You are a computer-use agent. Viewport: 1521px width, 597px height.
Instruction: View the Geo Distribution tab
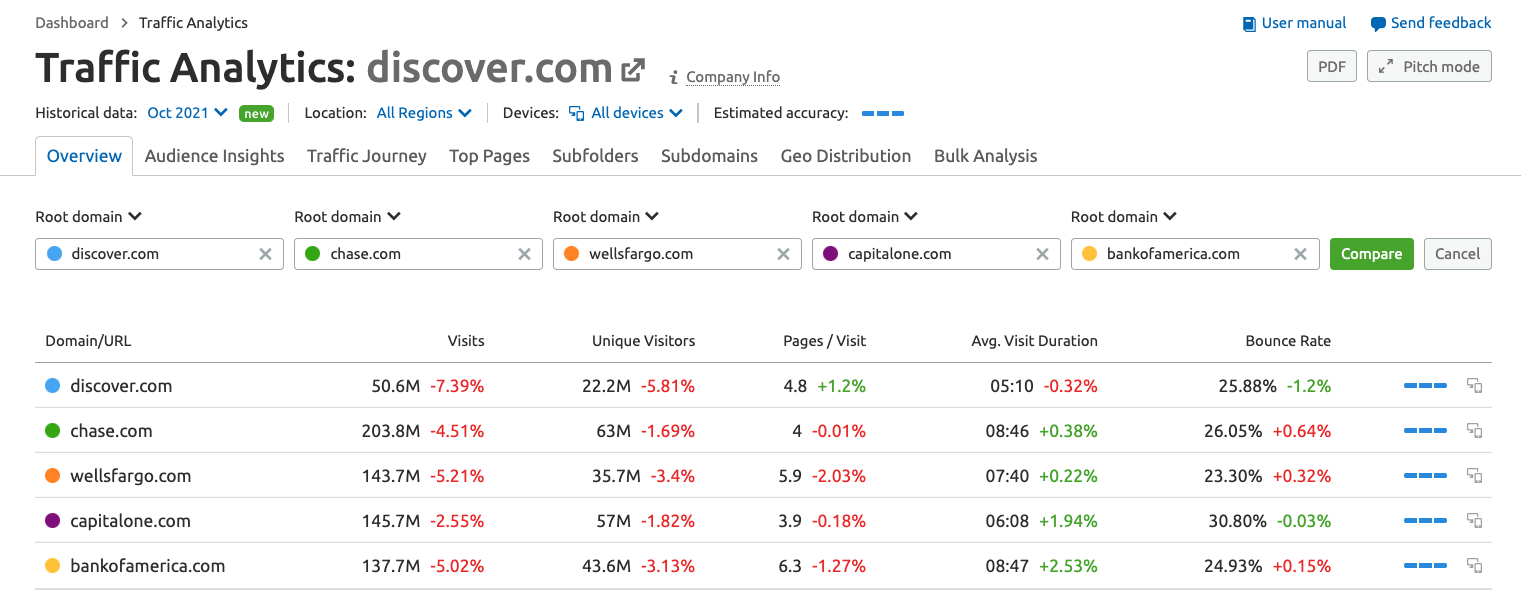(x=846, y=156)
